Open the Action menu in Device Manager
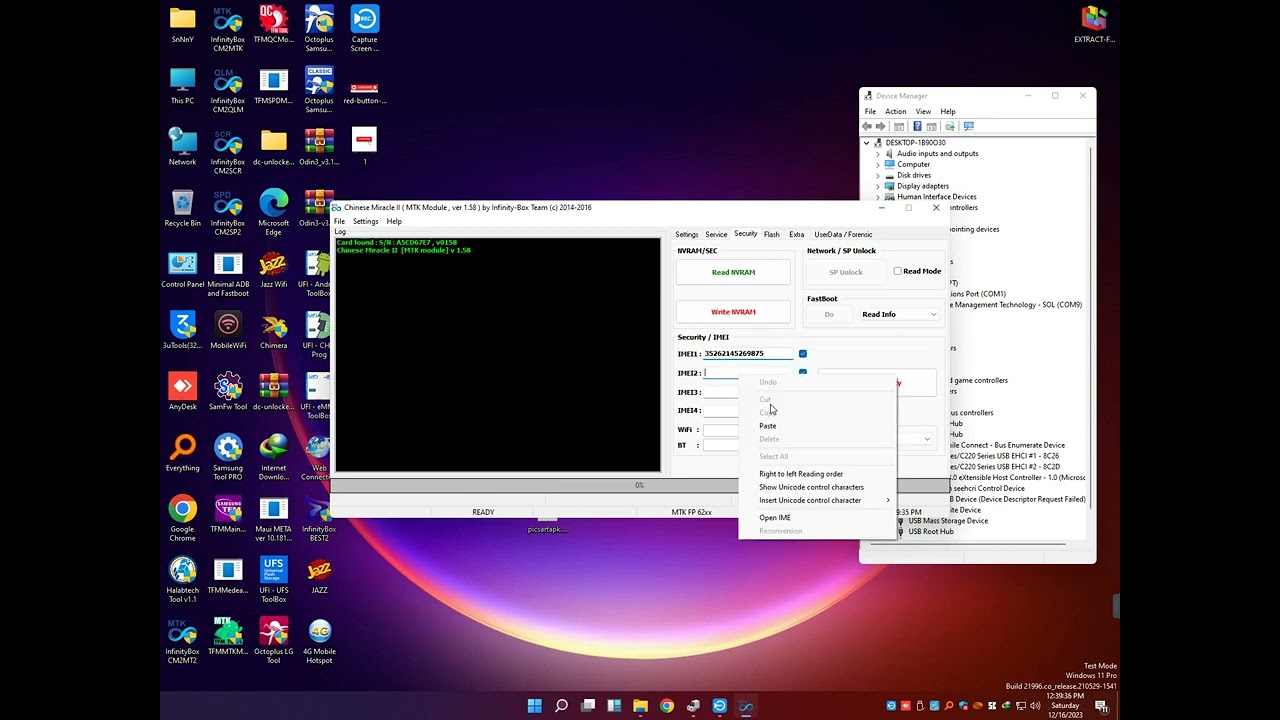This screenshot has width=1280, height=720. (895, 112)
